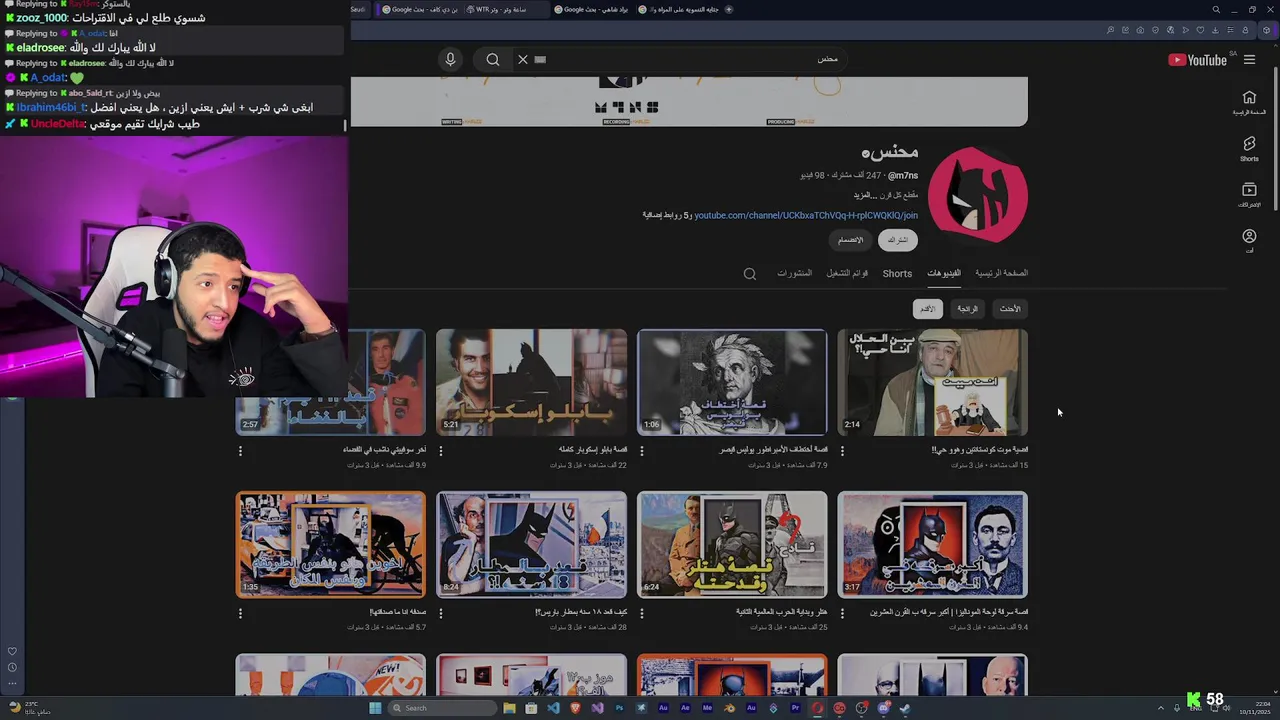The image size is (1280, 720).
Task: Open the قصة بابلو إسكوبار كاملة video title
Action: click(592, 450)
